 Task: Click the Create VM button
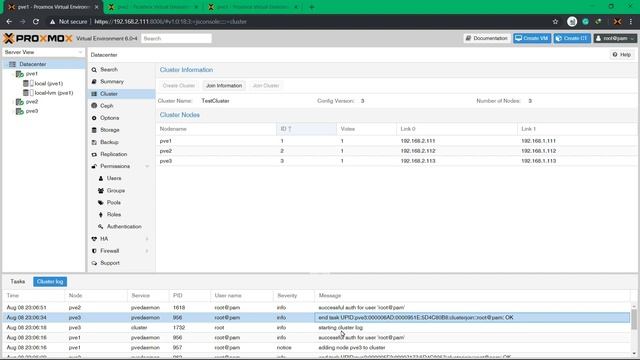[x=532, y=38]
